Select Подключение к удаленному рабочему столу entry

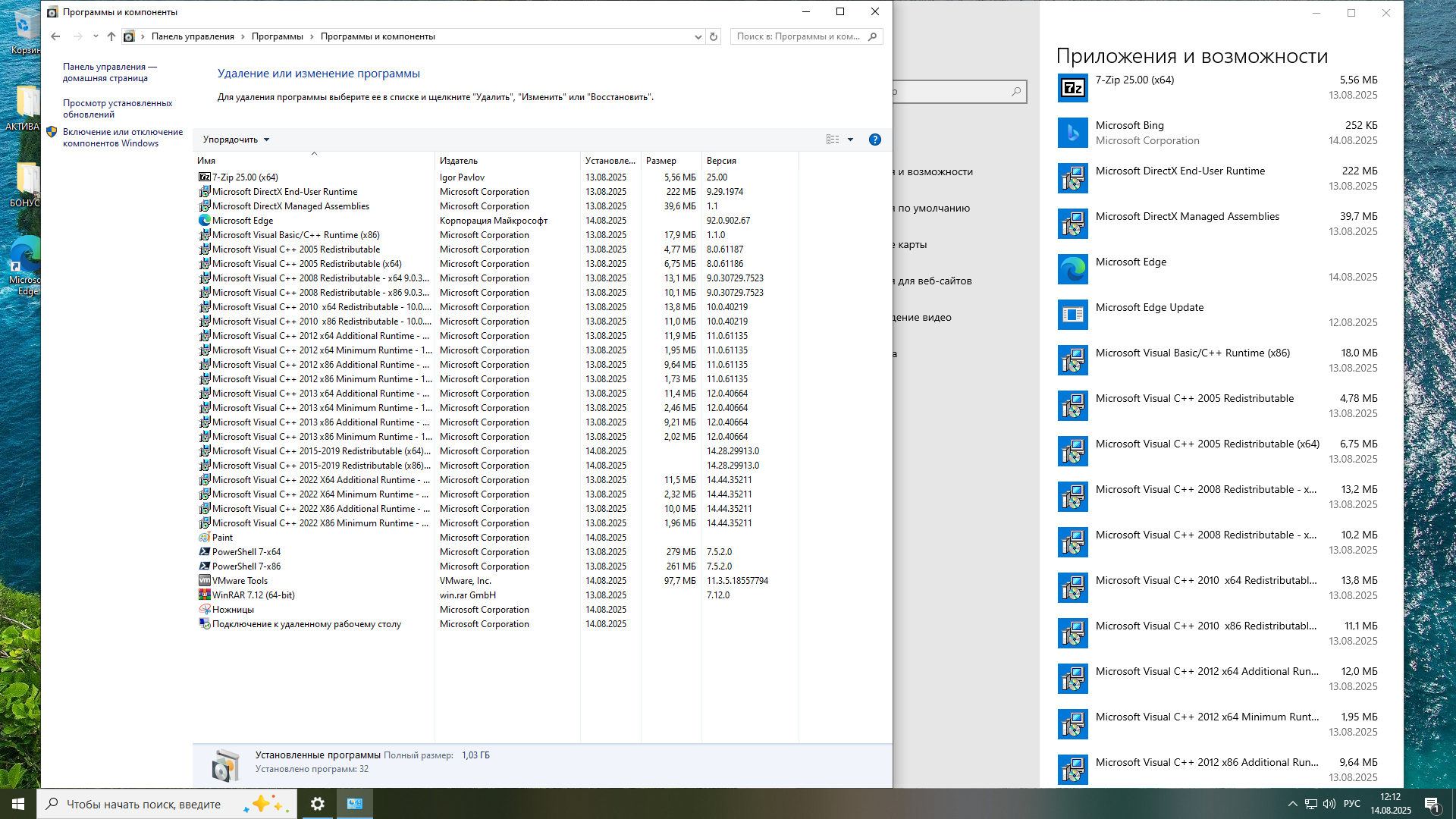[x=306, y=624]
